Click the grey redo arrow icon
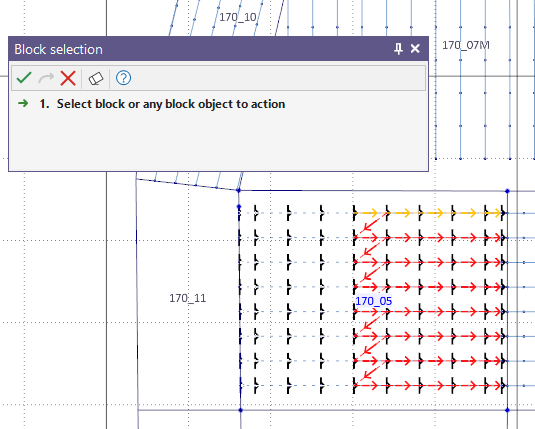535x429 pixels. click(x=46, y=78)
